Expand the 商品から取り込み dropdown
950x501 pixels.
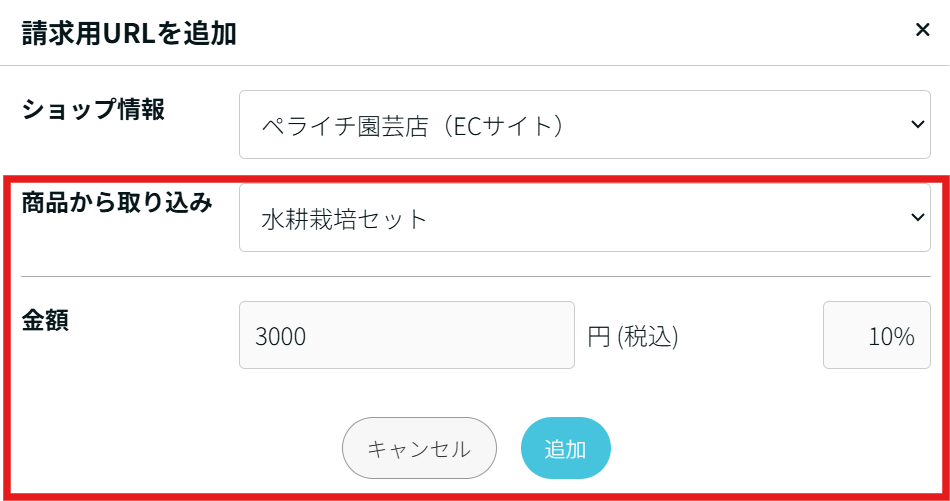pyautogui.click(x=585, y=218)
